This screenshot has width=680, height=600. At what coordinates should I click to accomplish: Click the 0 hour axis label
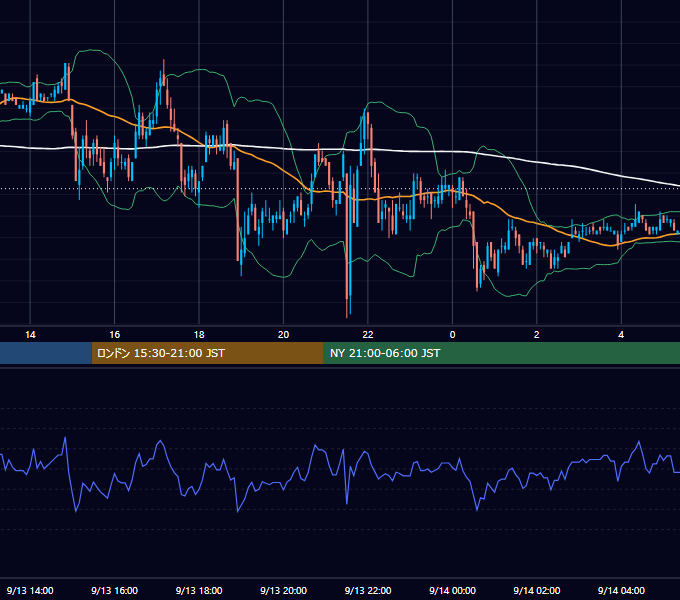[x=452, y=335]
